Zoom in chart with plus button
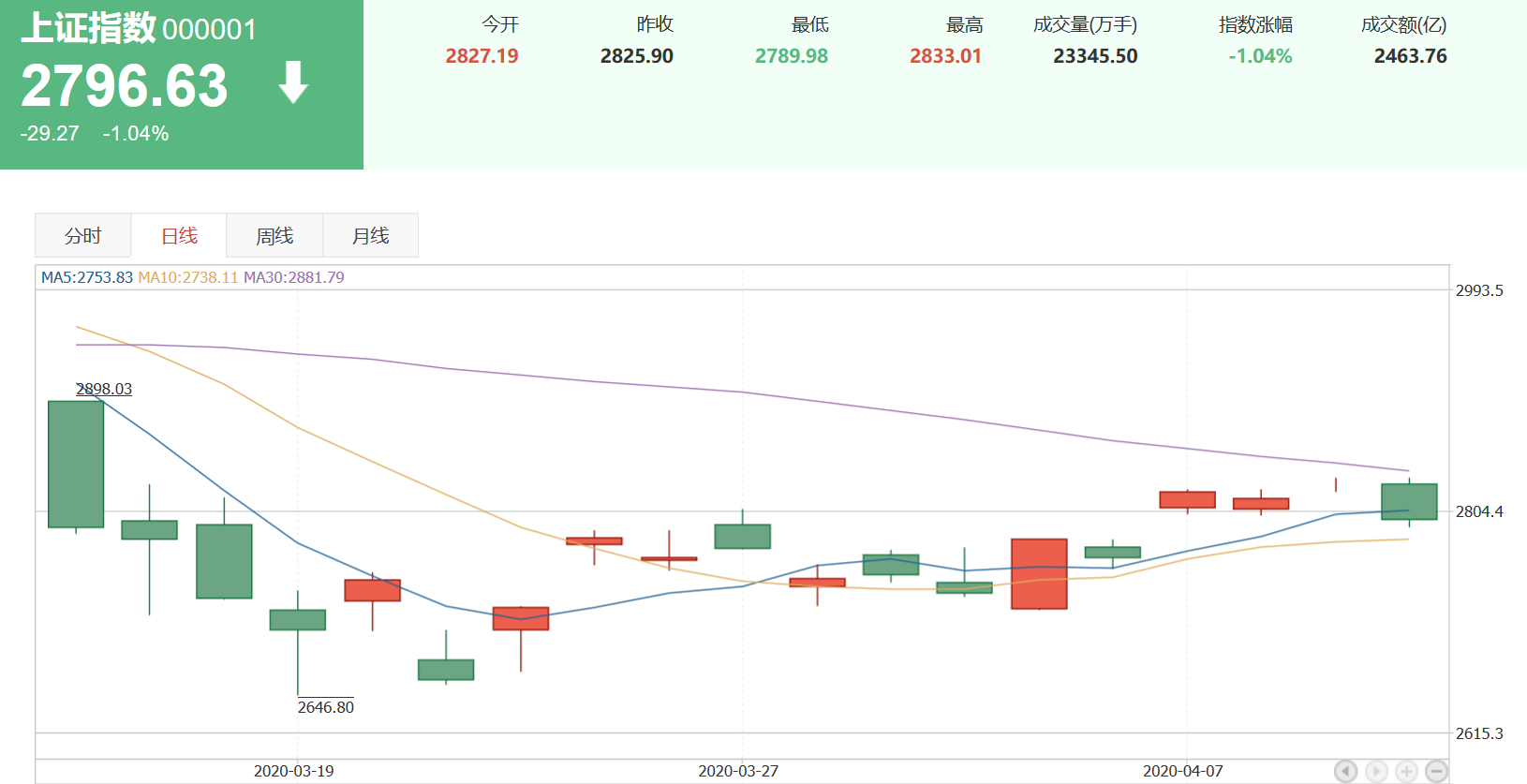This screenshot has width=1527, height=784. point(1406,771)
